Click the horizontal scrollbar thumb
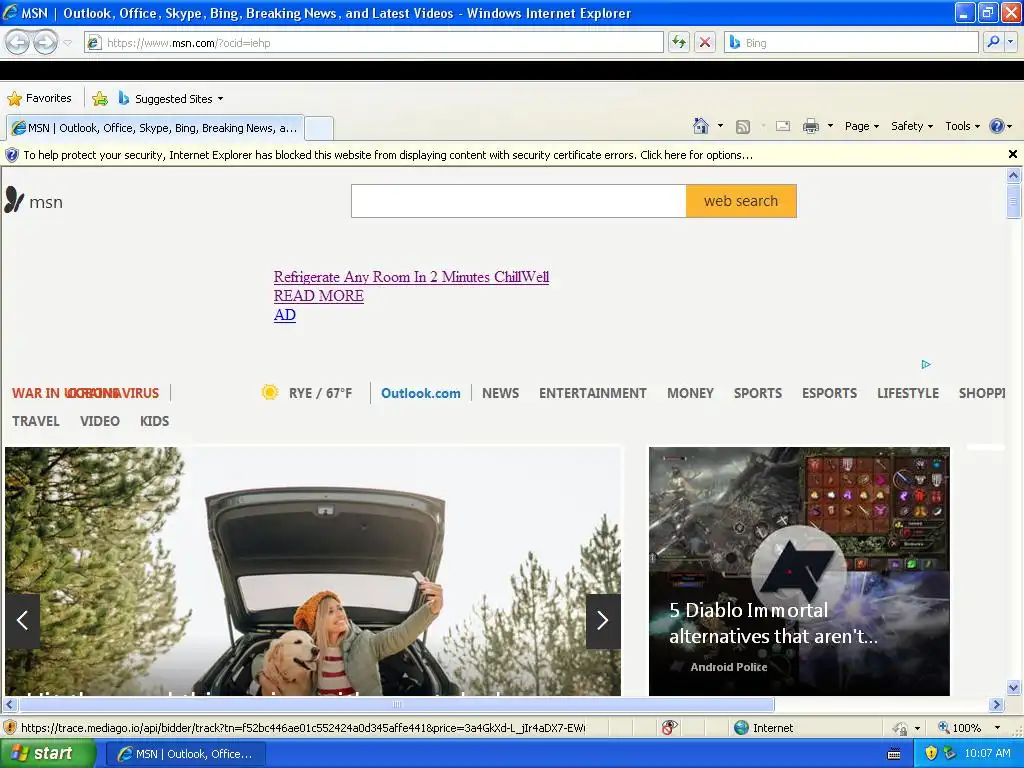Screen dimensions: 1024x768 (x=397, y=705)
